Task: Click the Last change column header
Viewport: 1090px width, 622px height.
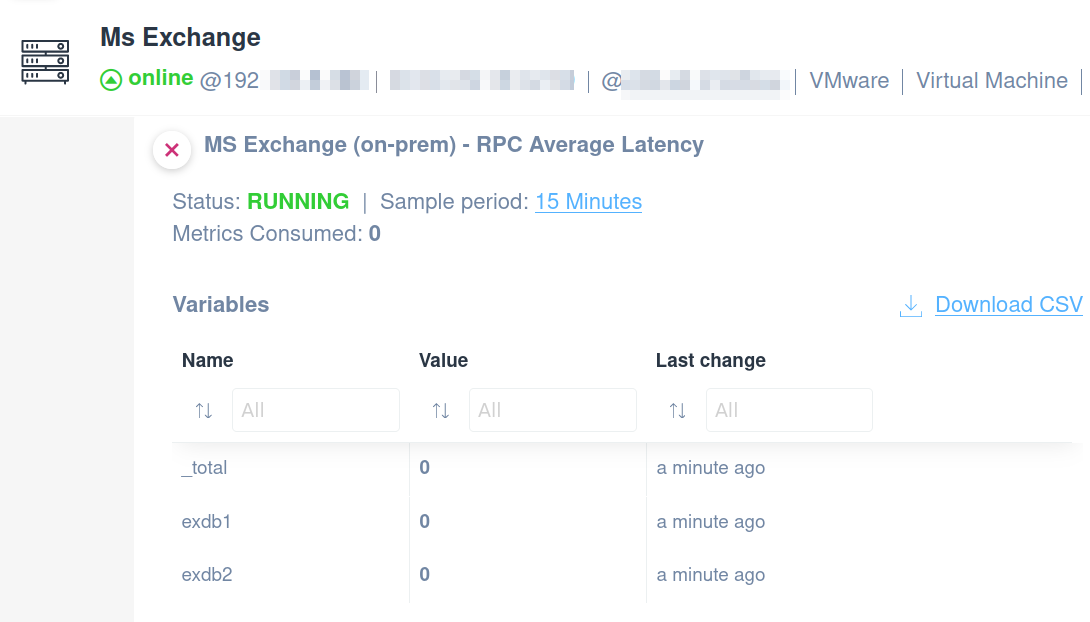Action: [x=710, y=360]
